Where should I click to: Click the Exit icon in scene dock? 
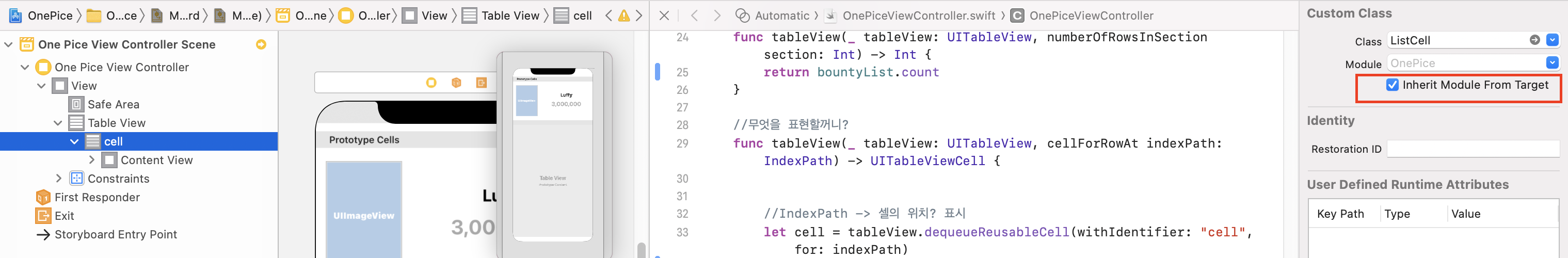click(x=481, y=83)
